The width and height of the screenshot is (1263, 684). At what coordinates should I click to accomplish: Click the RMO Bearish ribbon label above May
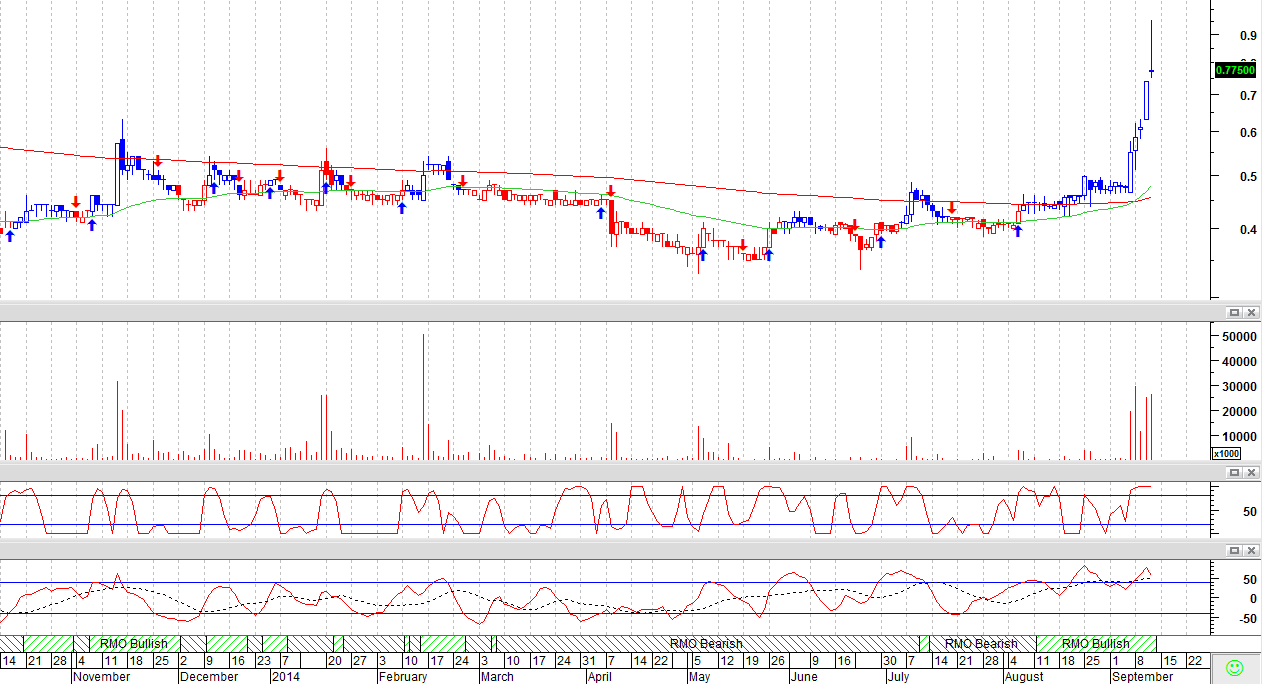(706, 643)
